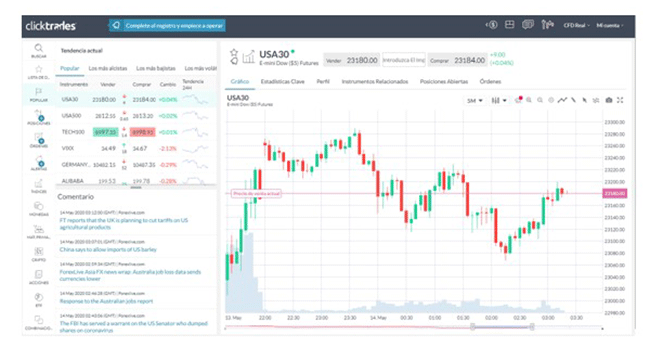The height and width of the screenshot is (360, 650).
Task: Open the Mi cuenta dropdown menu
Action: [x=610, y=25]
